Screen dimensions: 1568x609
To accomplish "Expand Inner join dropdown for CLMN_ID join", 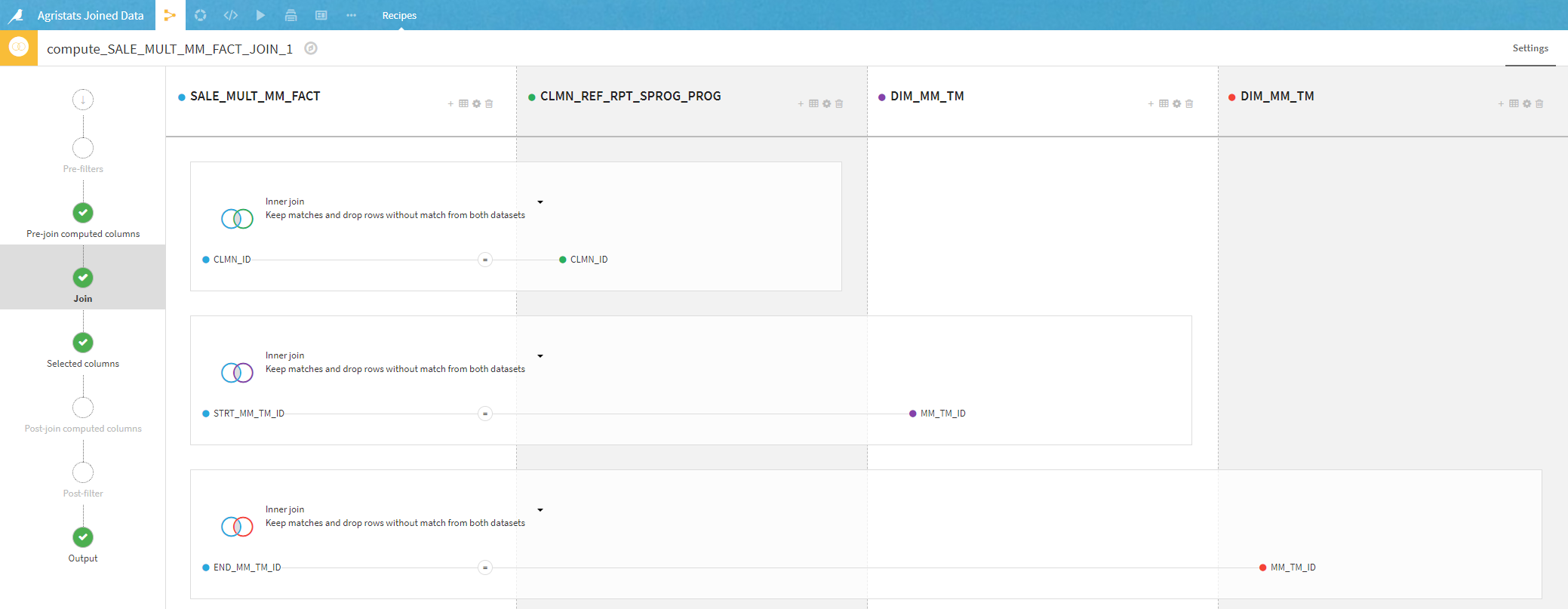I will click(x=540, y=202).
